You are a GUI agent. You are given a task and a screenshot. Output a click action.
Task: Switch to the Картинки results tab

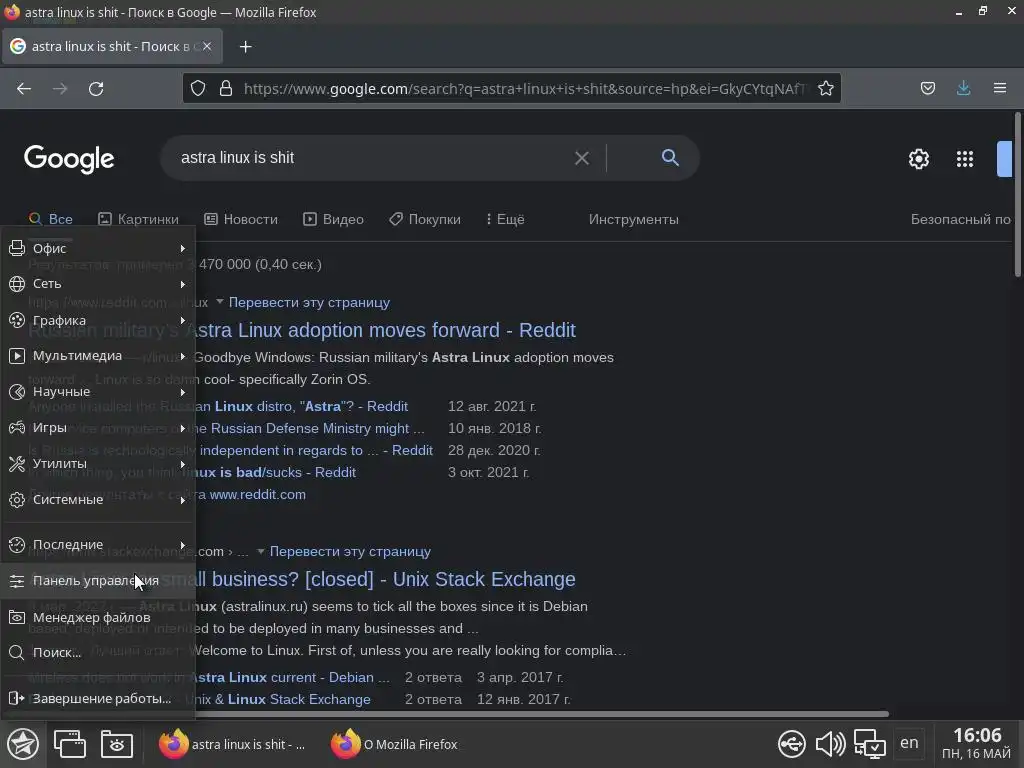pos(138,219)
